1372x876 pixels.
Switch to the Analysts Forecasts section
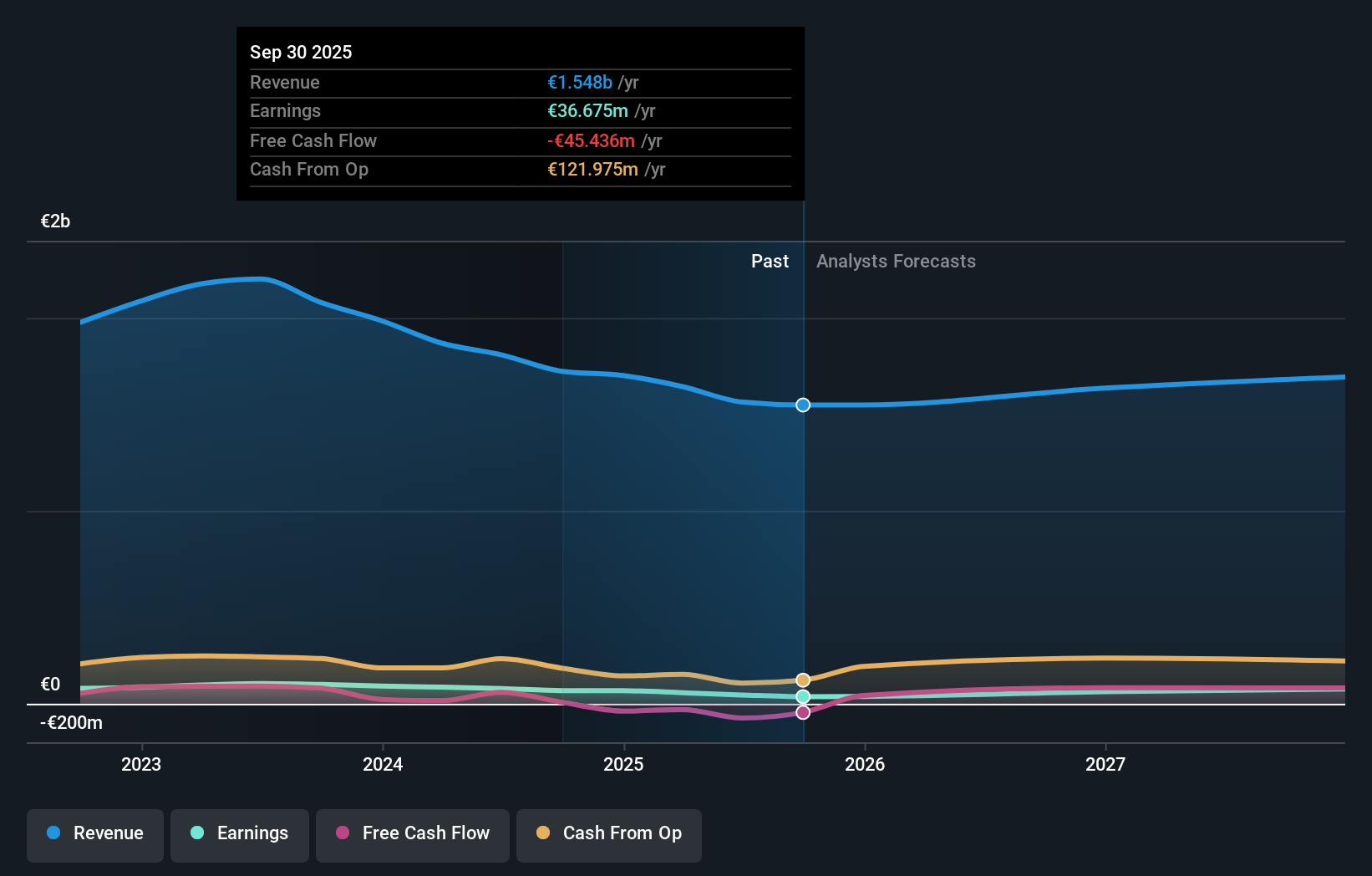pos(895,261)
